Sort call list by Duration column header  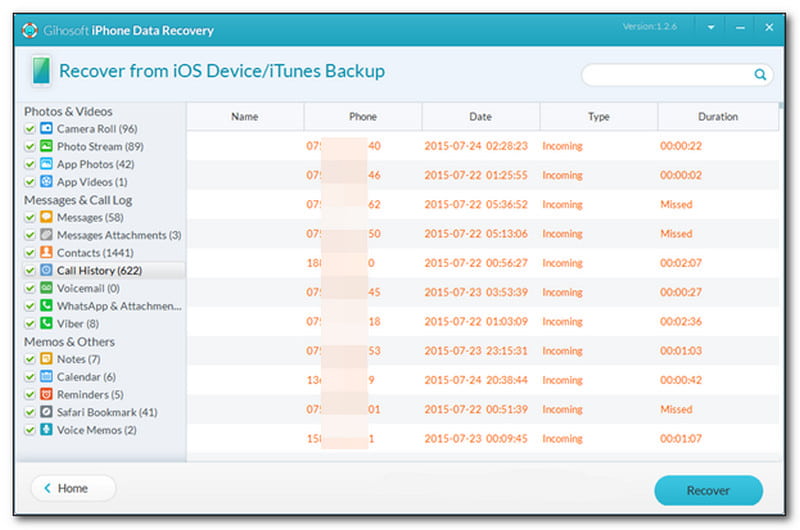coord(718,117)
